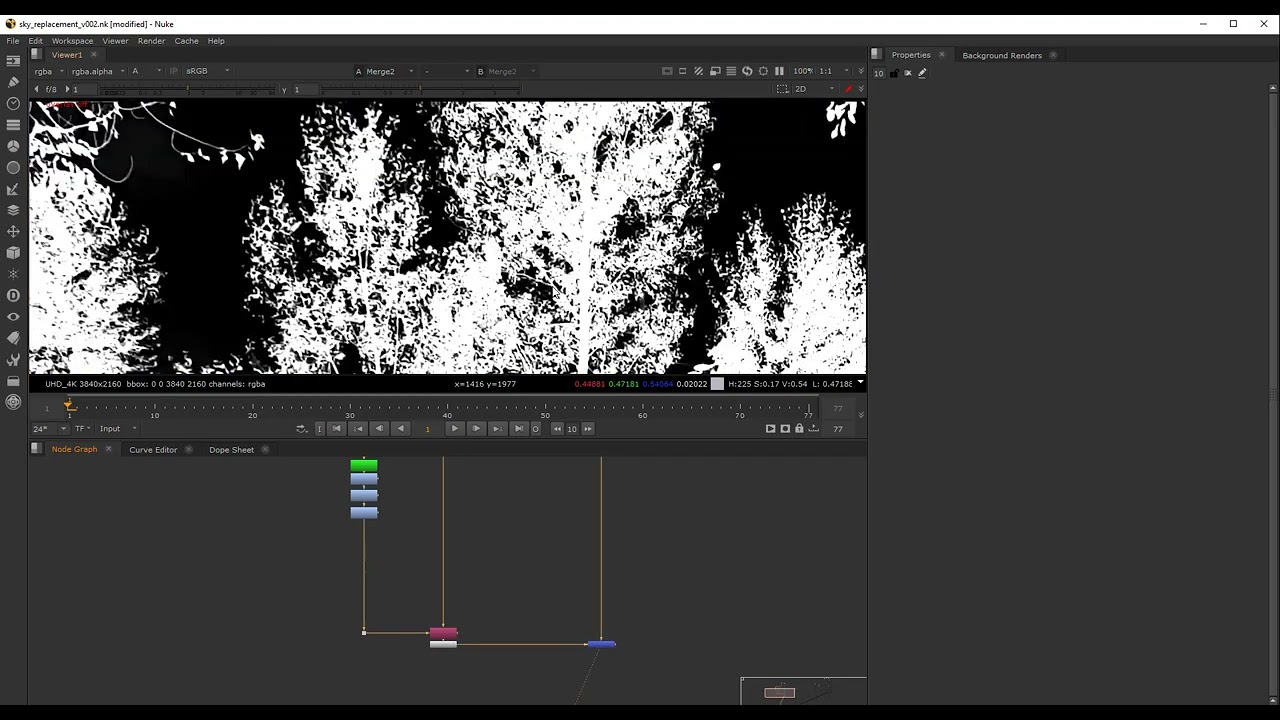Switch to the Curve Editor tab
Image resolution: width=1280 pixels, height=720 pixels.
[x=153, y=450]
